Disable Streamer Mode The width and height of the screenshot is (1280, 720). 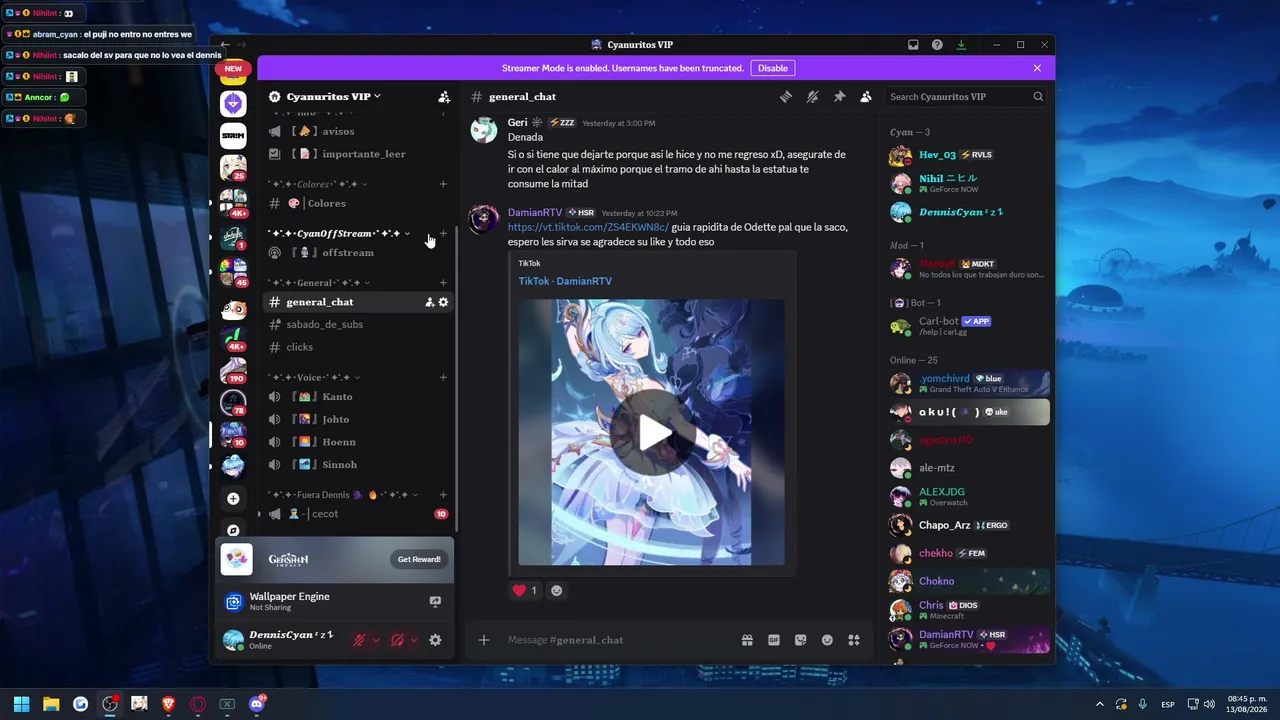[773, 68]
